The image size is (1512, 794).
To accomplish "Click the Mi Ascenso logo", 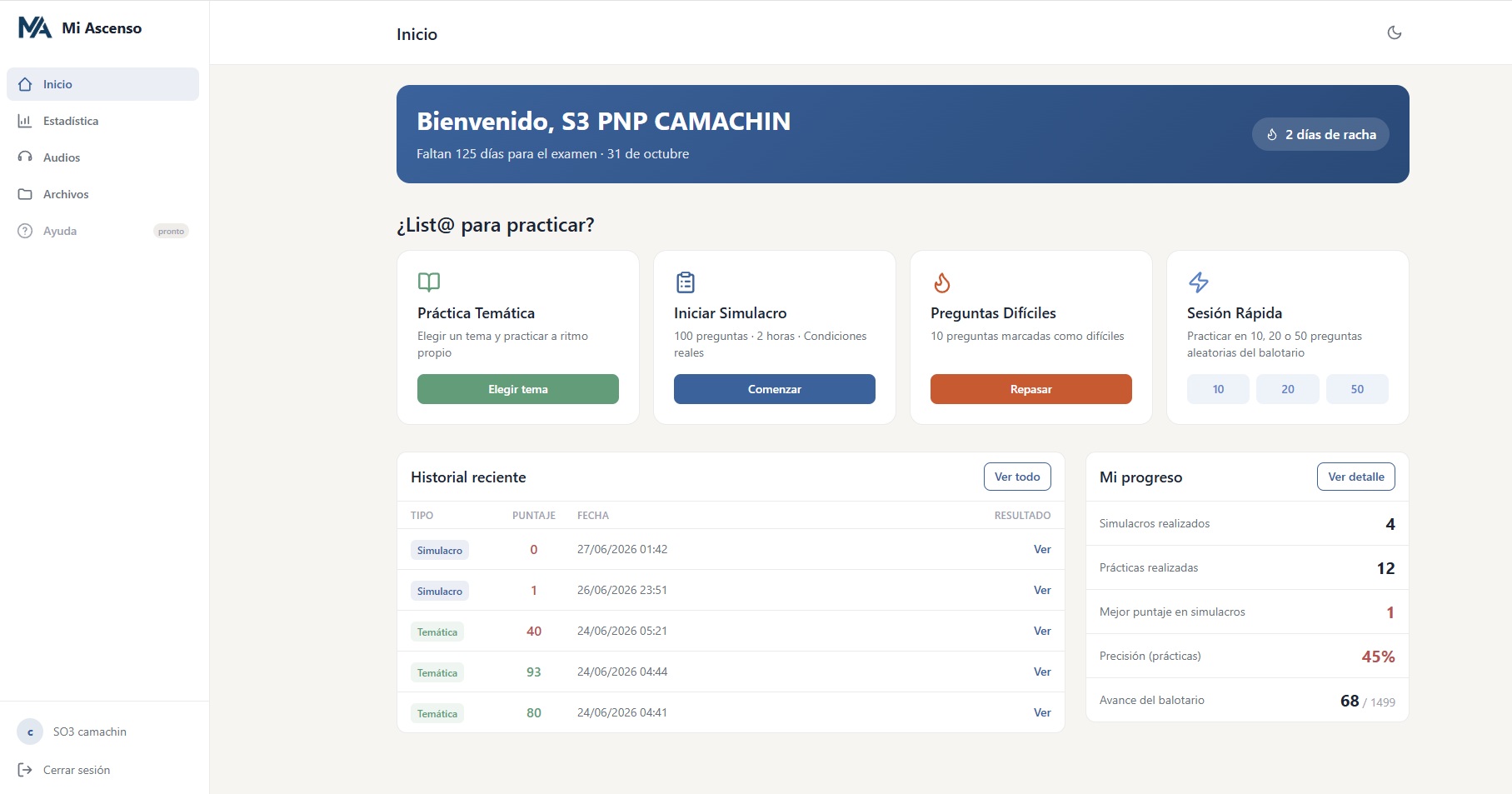I will click(80, 27).
